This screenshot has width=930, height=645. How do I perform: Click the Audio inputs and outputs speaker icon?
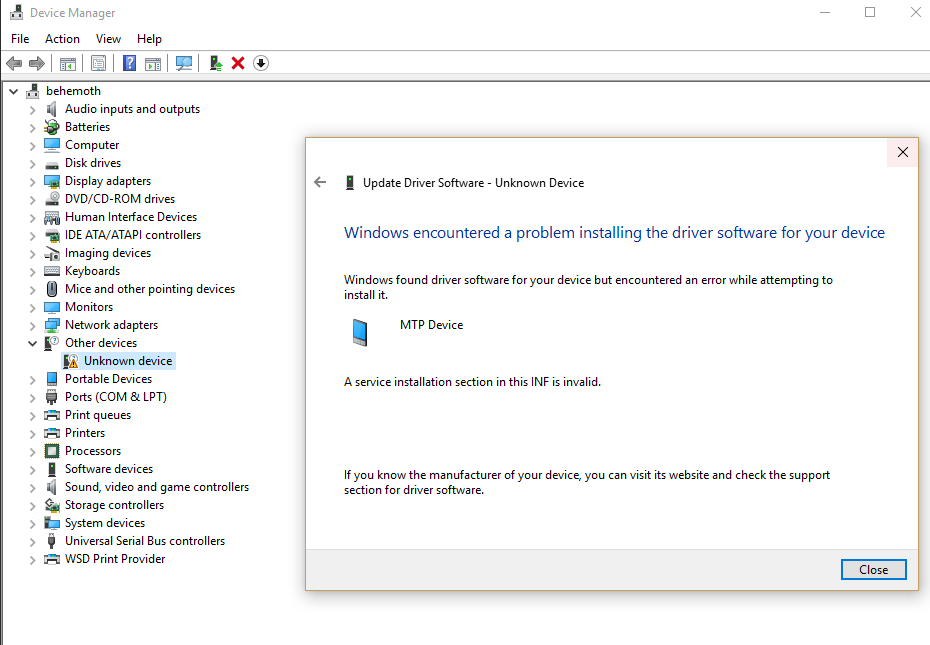click(52, 109)
